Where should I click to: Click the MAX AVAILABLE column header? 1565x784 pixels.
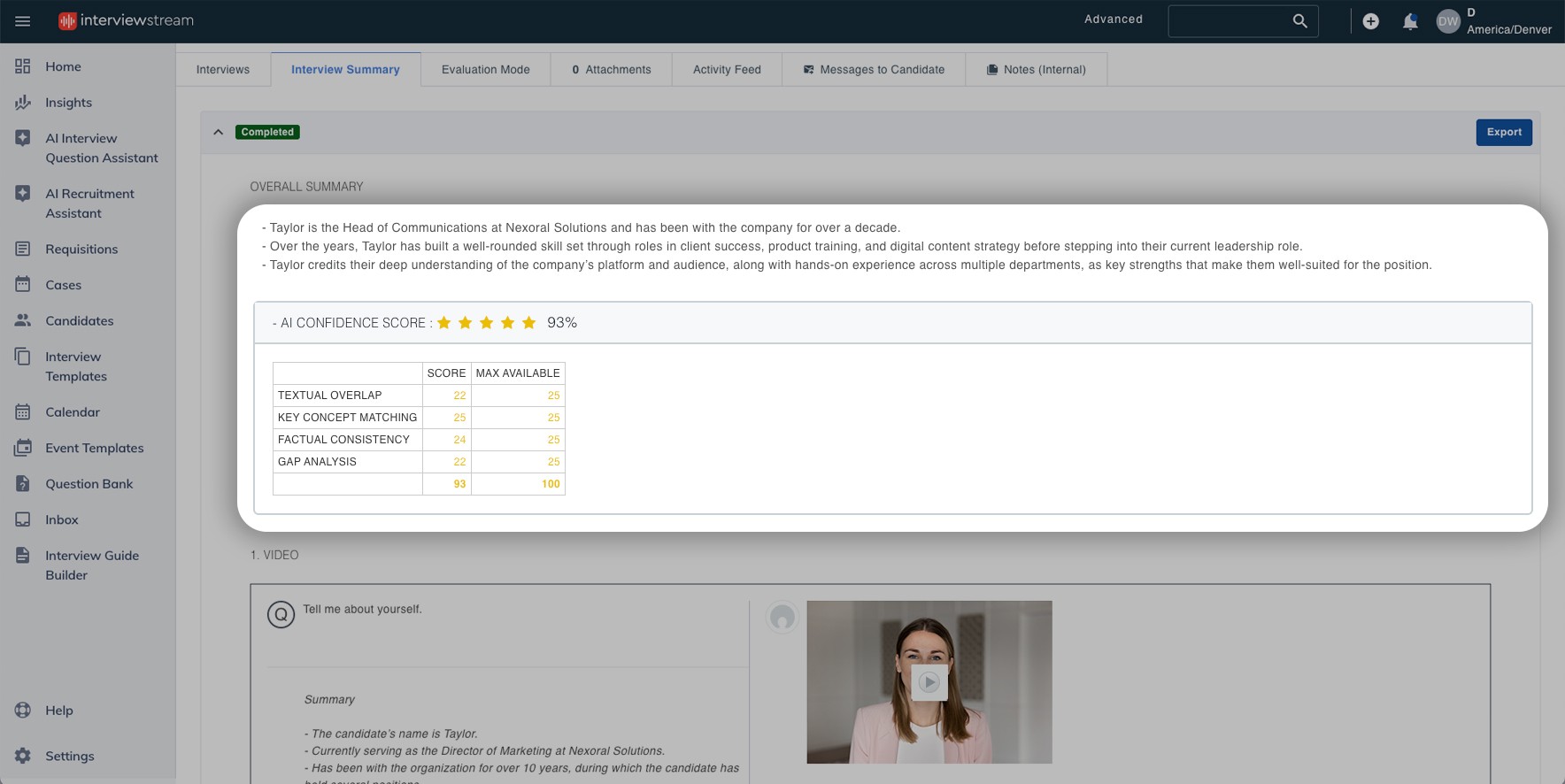[x=518, y=373]
